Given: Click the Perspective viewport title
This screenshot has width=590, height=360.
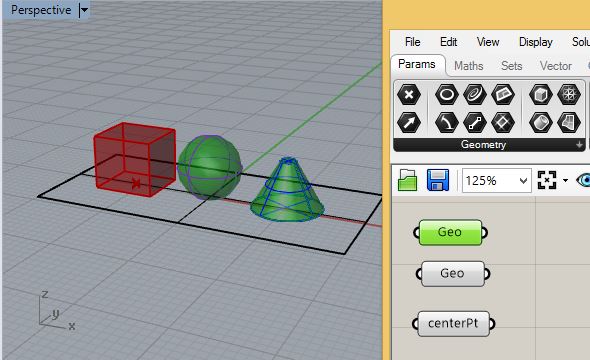Looking at the screenshot, I should [x=41, y=10].
